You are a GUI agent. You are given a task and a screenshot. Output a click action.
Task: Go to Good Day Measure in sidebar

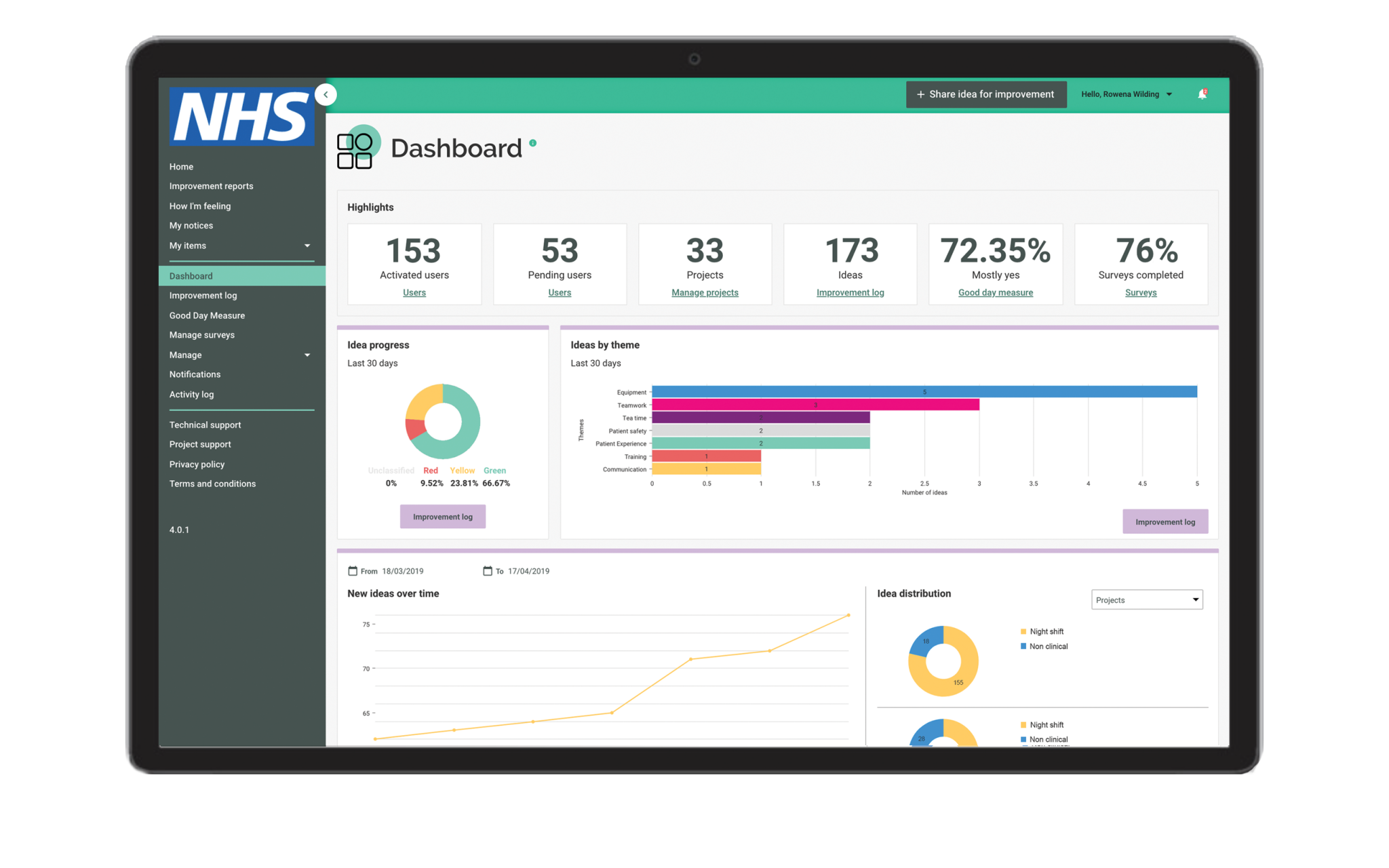click(207, 315)
